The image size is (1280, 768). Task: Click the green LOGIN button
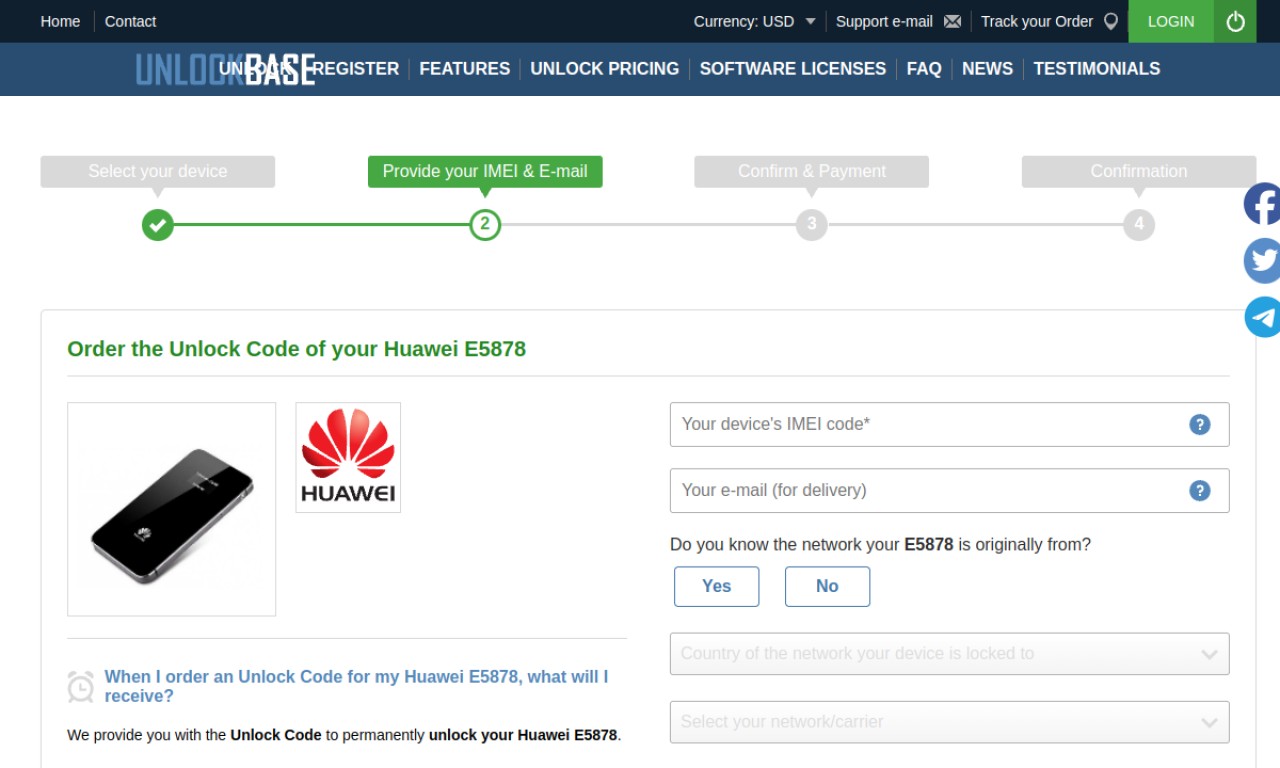(x=1171, y=21)
